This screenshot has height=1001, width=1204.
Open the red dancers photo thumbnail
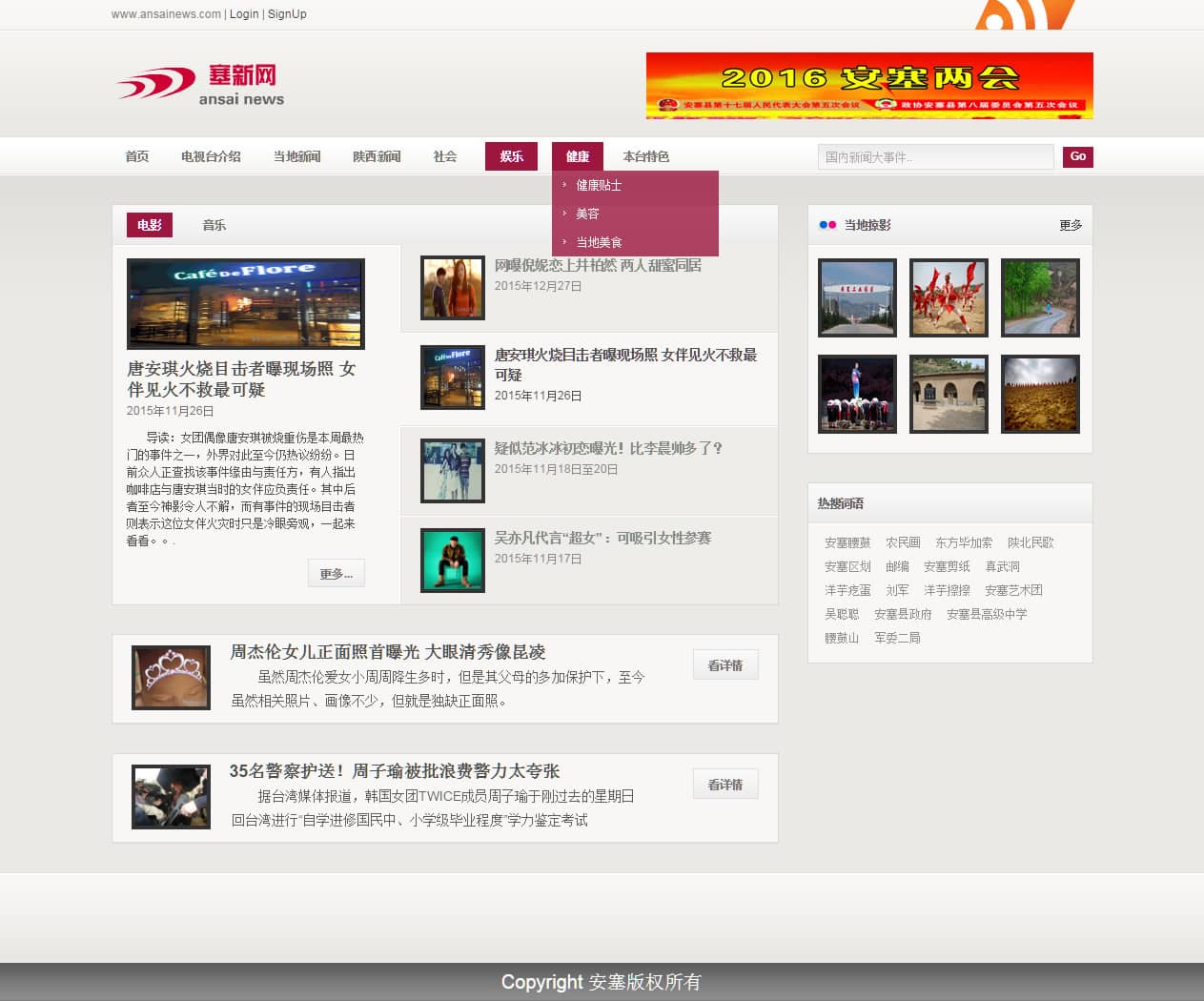click(x=949, y=297)
